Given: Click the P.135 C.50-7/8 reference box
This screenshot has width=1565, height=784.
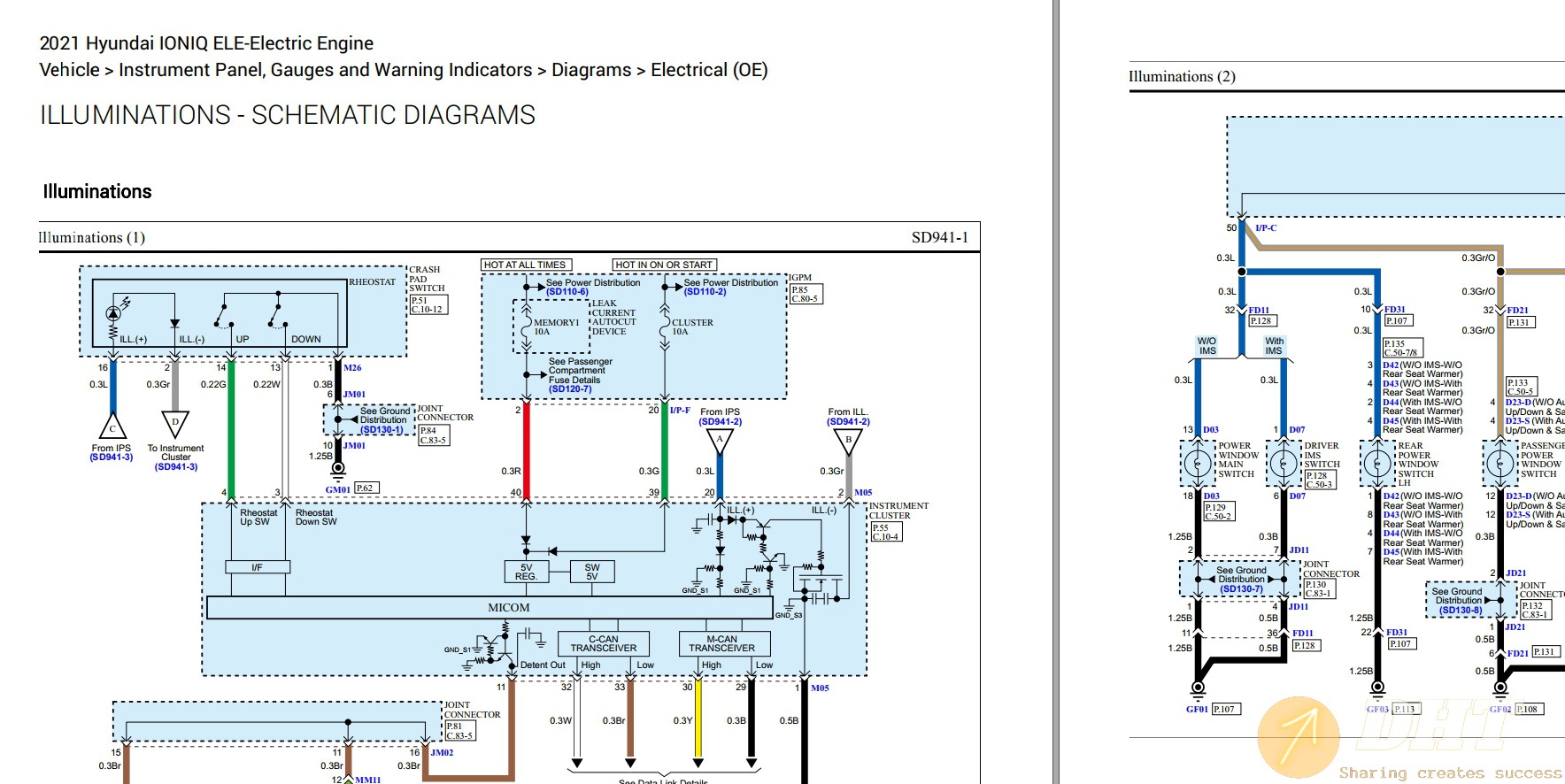Looking at the screenshot, I should (x=1403, y=348).
